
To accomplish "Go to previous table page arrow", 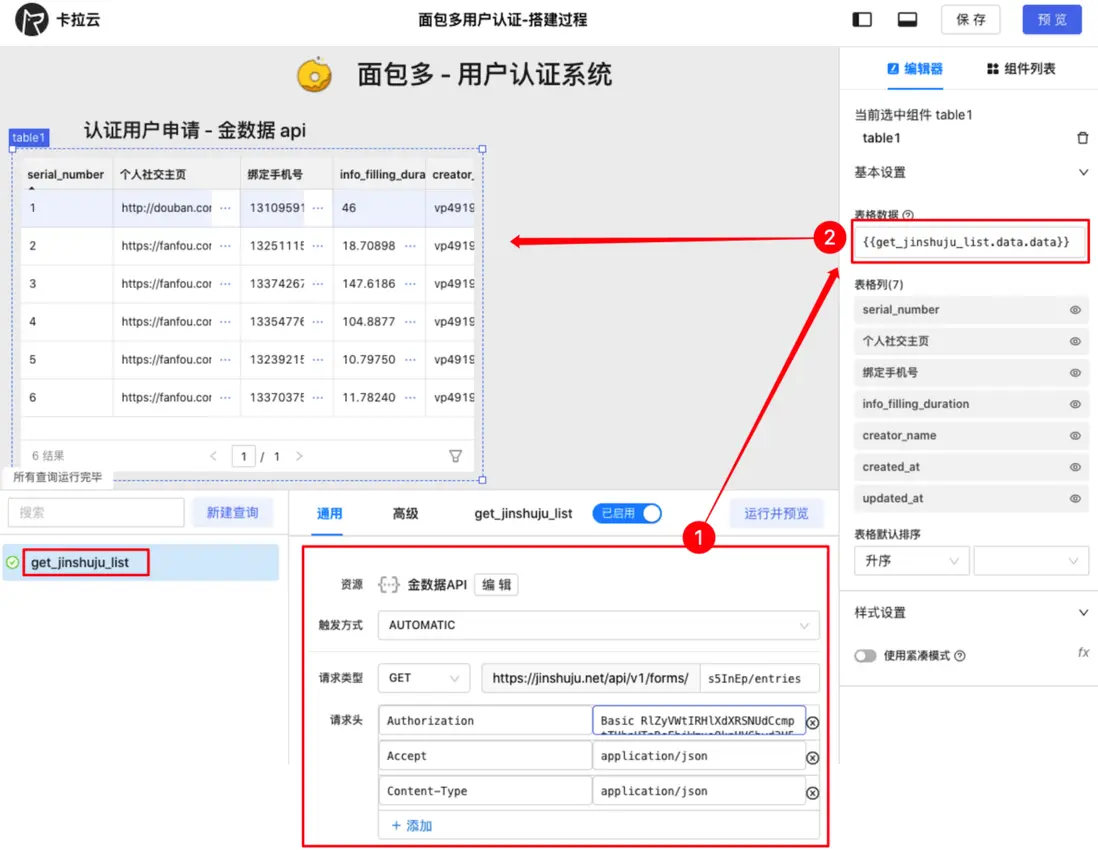I will click(x=214, y=456).
